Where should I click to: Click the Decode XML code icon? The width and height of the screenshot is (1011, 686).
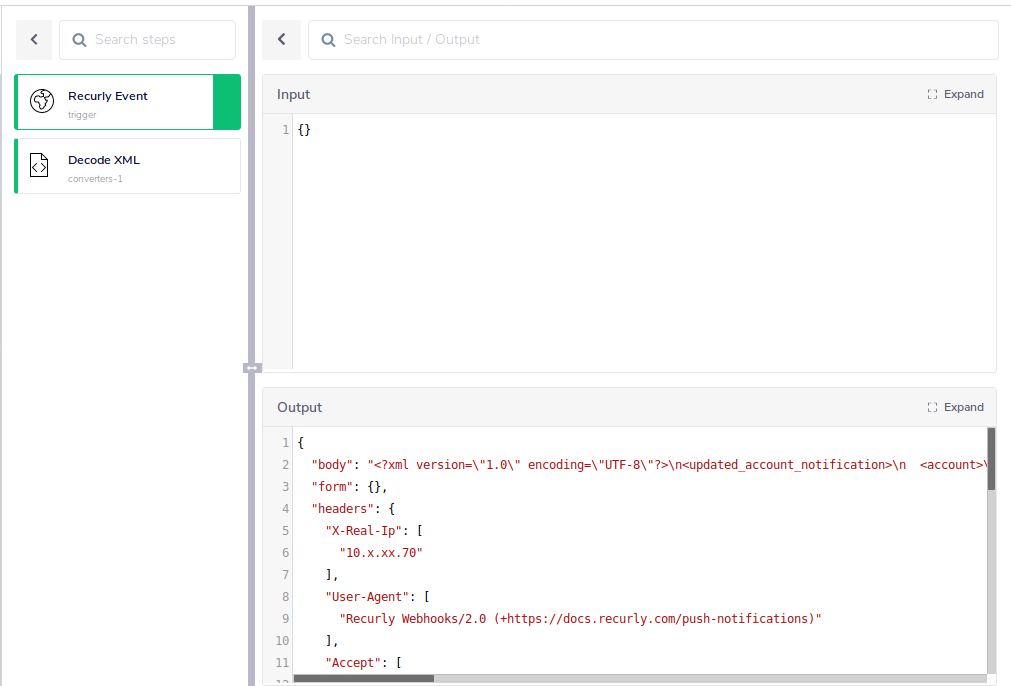click(38, 165)
